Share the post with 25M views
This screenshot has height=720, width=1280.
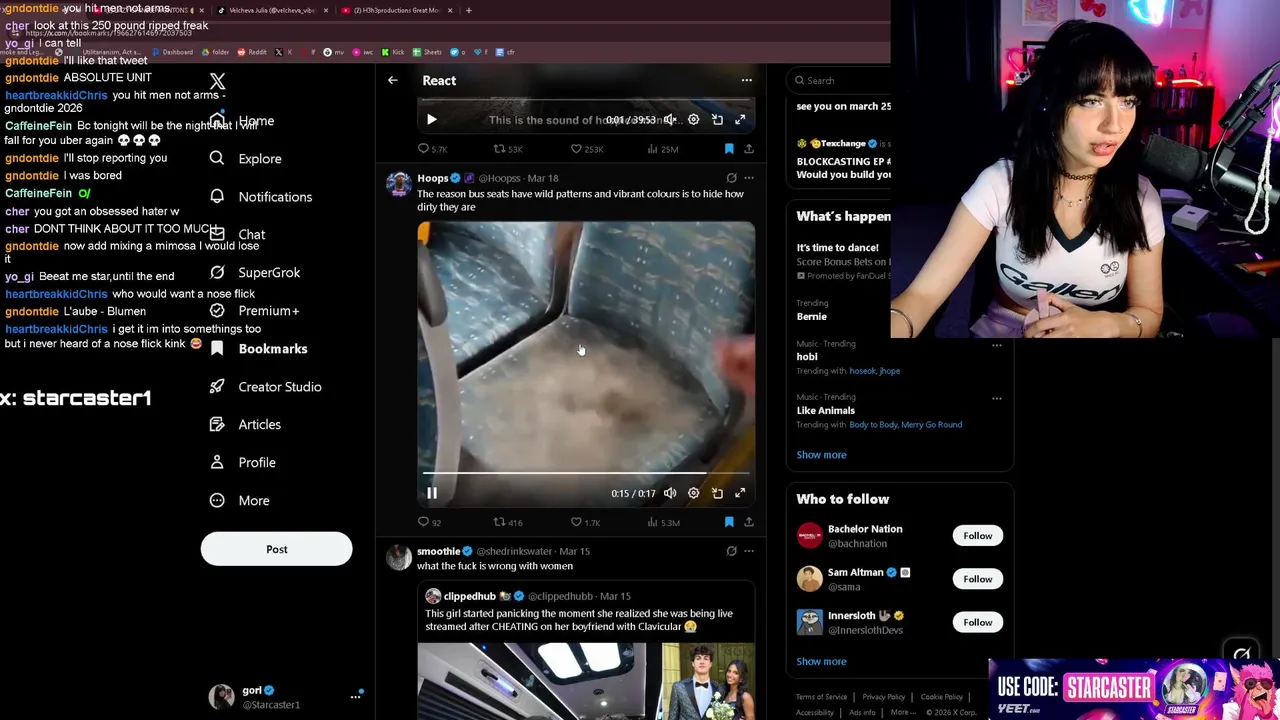click(x=748, y=149)
